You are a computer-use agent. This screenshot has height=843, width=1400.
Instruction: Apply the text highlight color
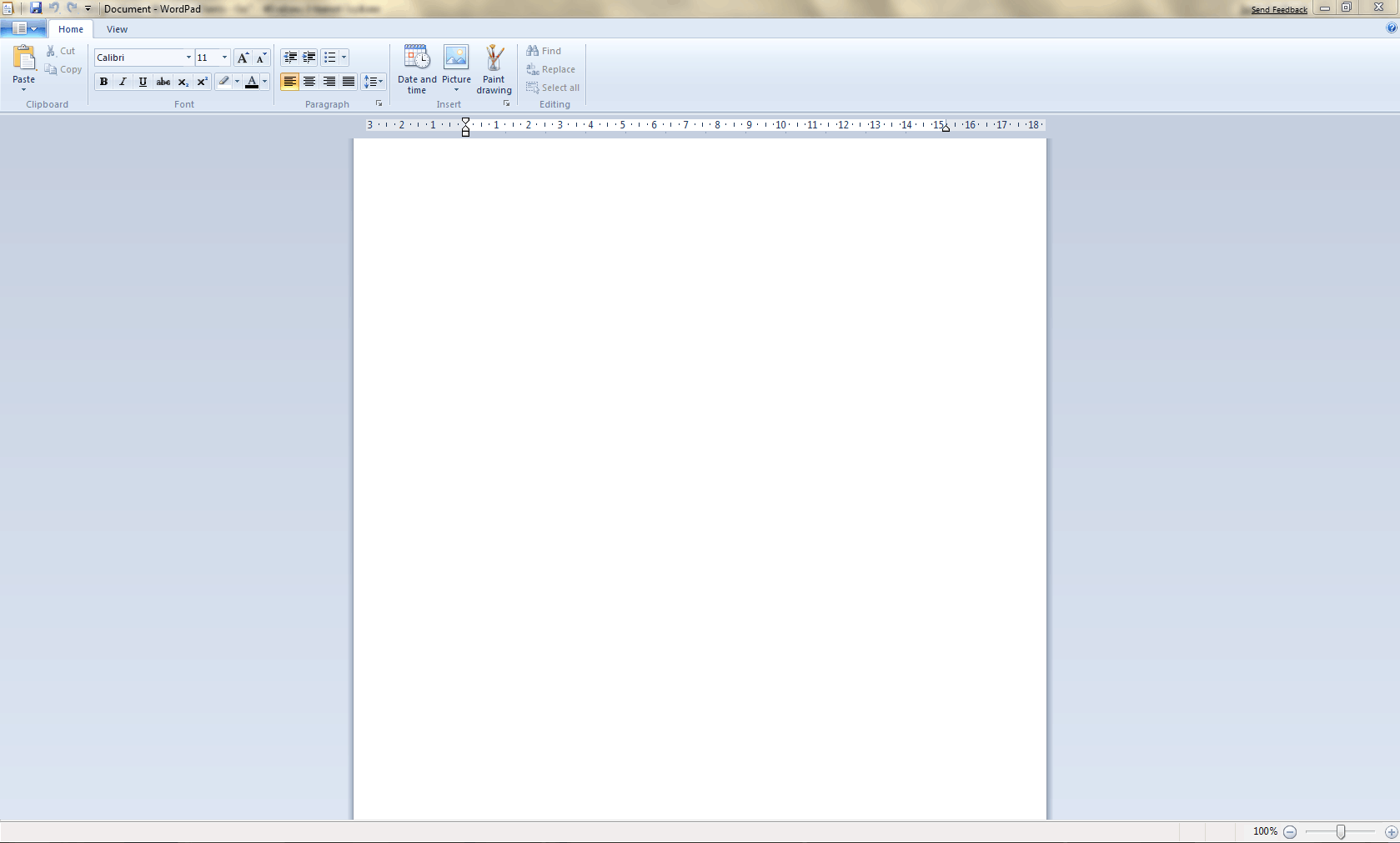click(223, 82)
